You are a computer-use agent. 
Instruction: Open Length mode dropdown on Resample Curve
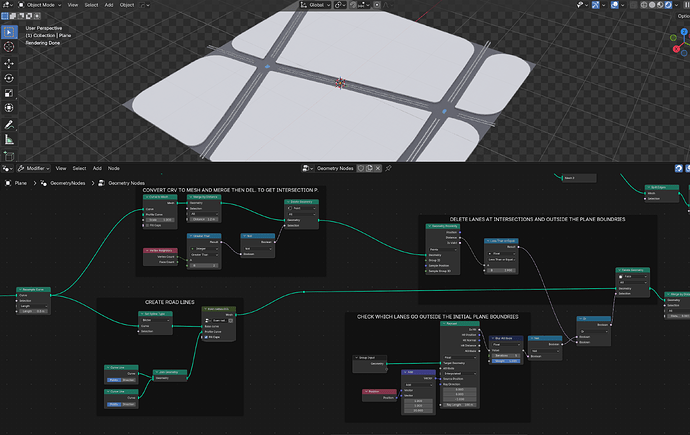(x=34, y=306)
